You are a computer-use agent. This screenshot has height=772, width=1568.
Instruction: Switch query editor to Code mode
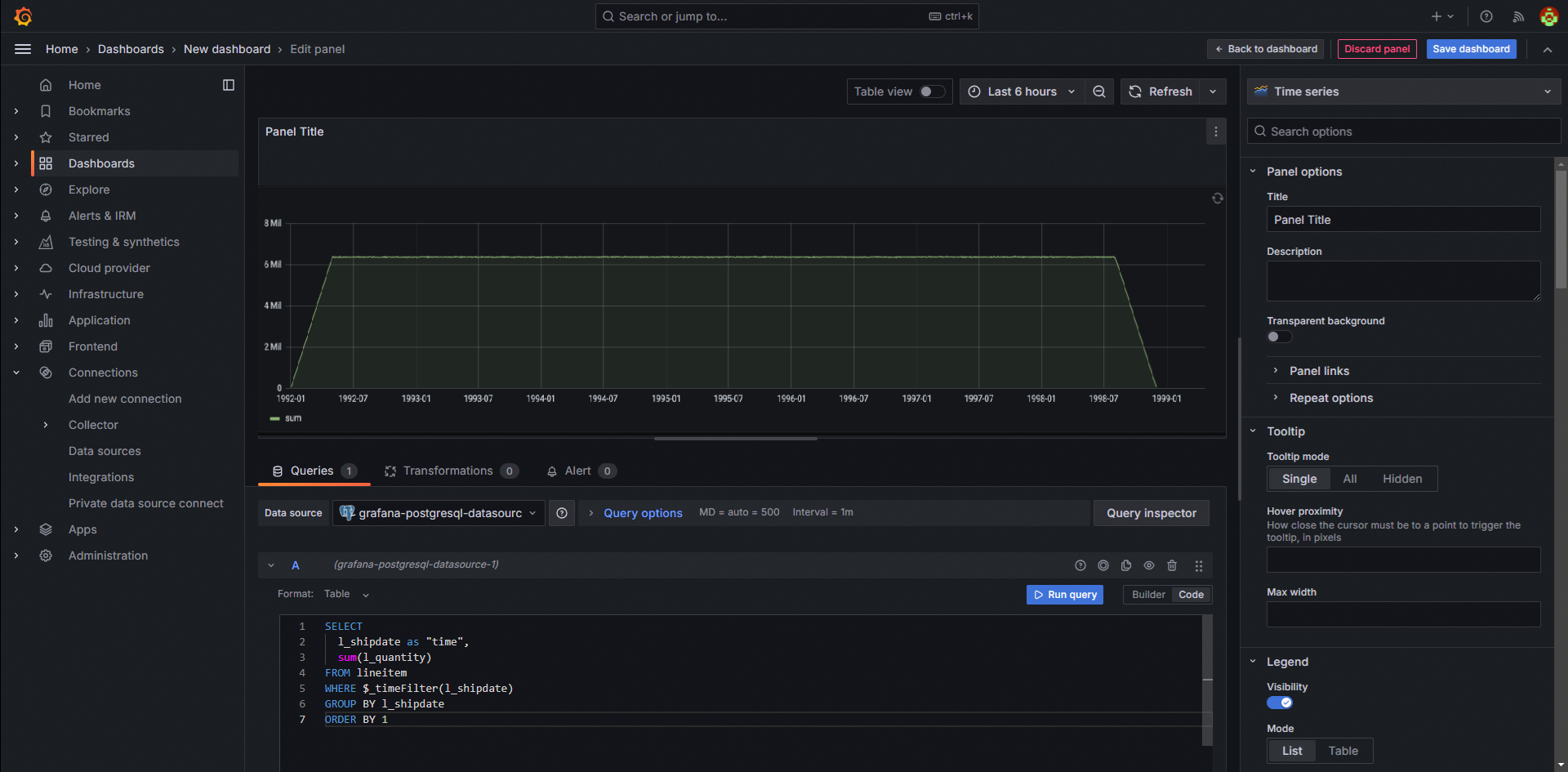(x=1191, y=595)
